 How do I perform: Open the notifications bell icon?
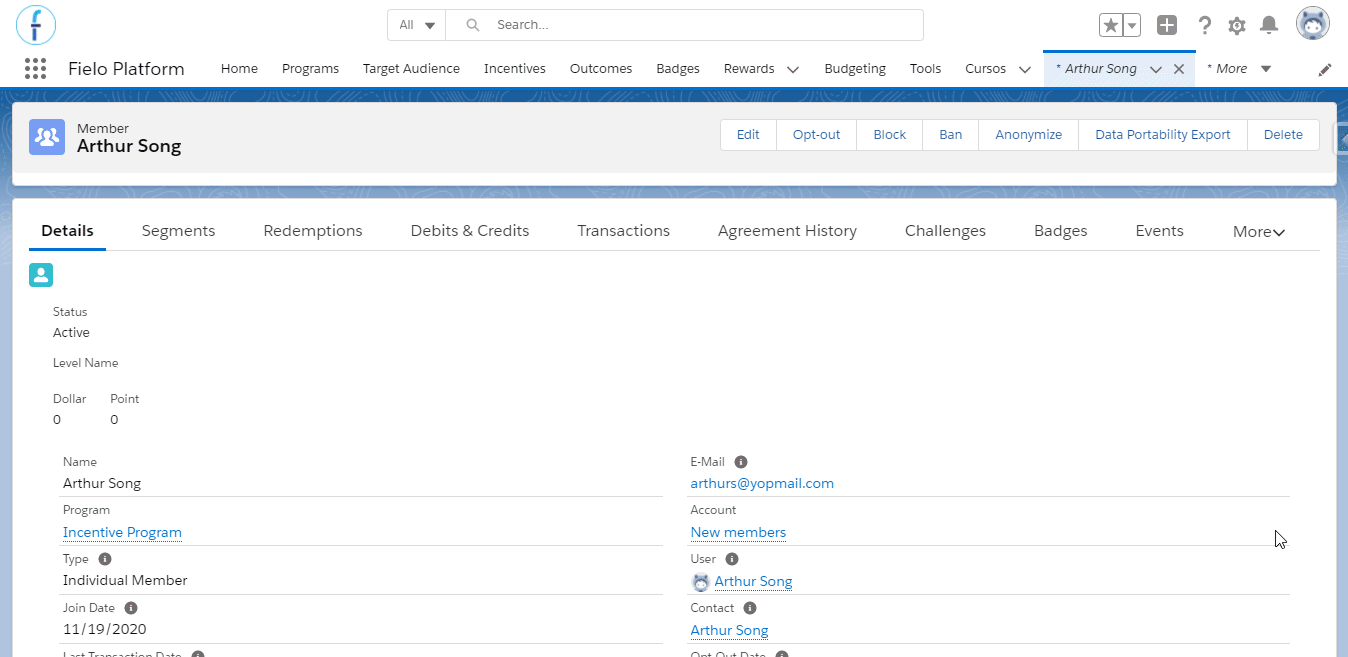click(1269, 25)
